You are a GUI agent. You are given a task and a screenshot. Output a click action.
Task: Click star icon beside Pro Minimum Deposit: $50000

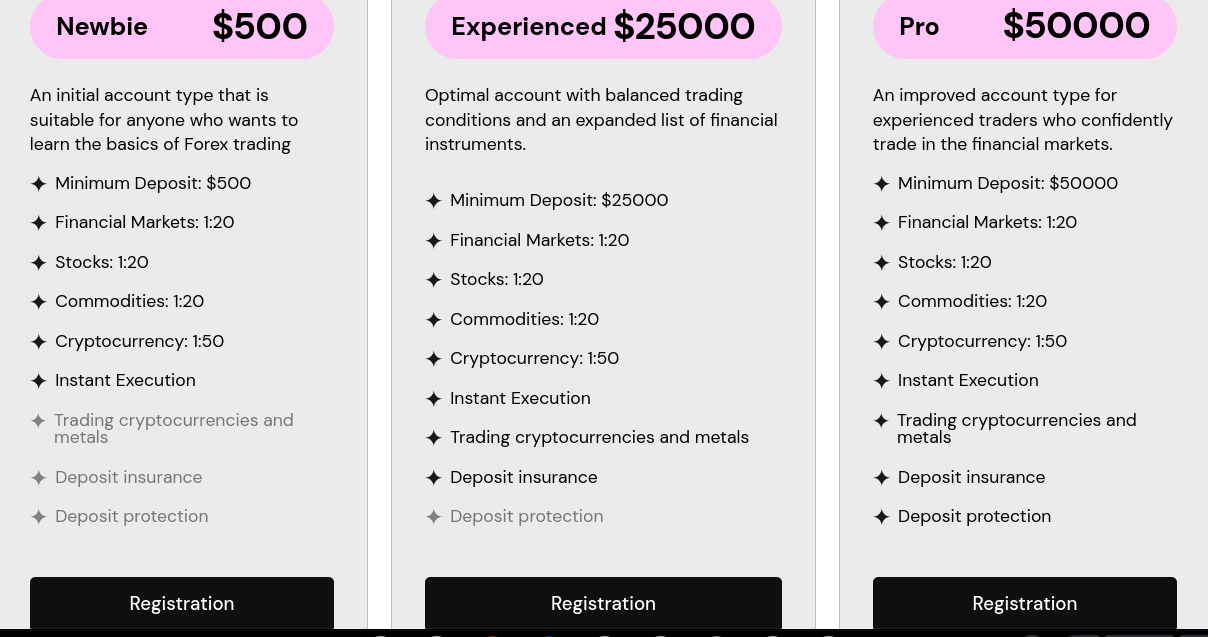(x=882, y=184)
